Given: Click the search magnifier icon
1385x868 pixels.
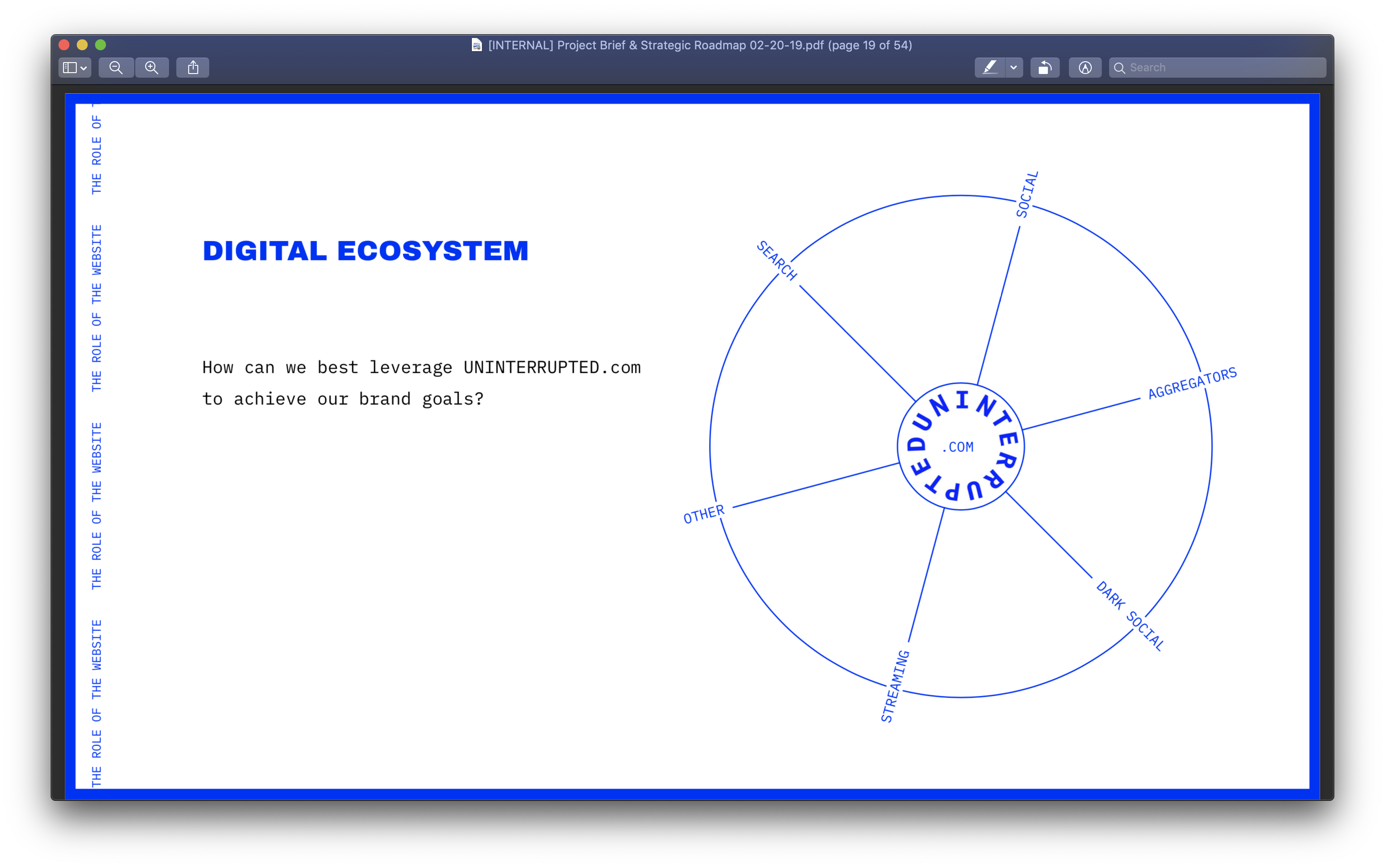Looking at the screenshot, I should 1119,68.
